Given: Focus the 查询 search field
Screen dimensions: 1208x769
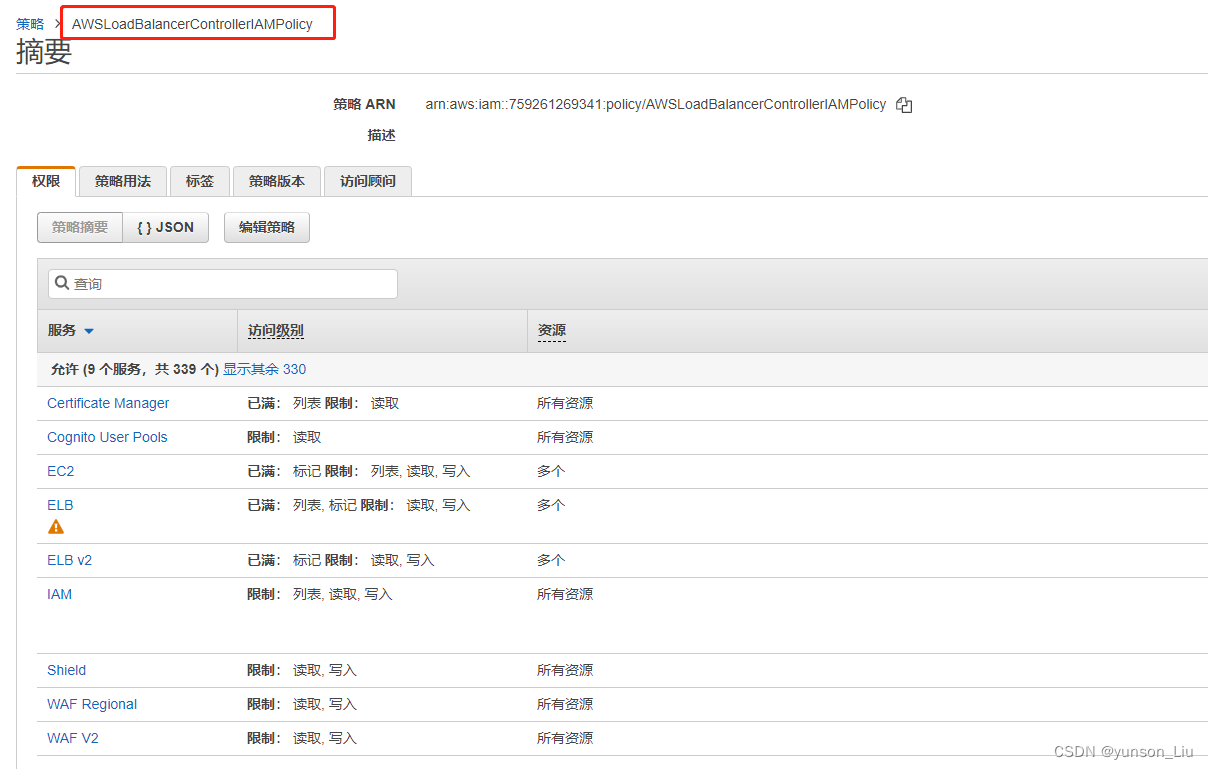Looking at the screenshot, I should click(x=223, y=284).
